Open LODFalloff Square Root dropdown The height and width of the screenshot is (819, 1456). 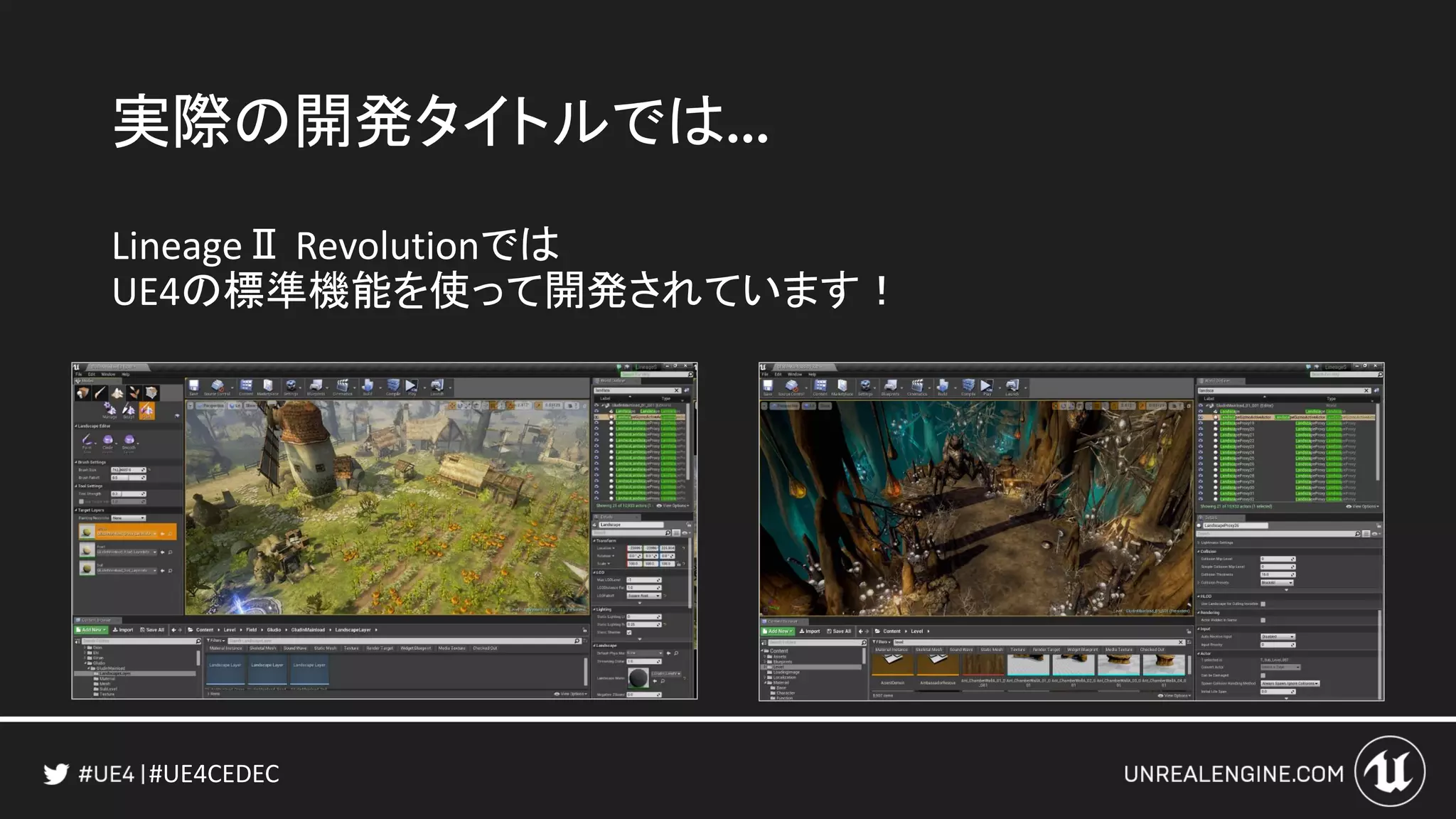pyautogui.click(x=643, y=596)
